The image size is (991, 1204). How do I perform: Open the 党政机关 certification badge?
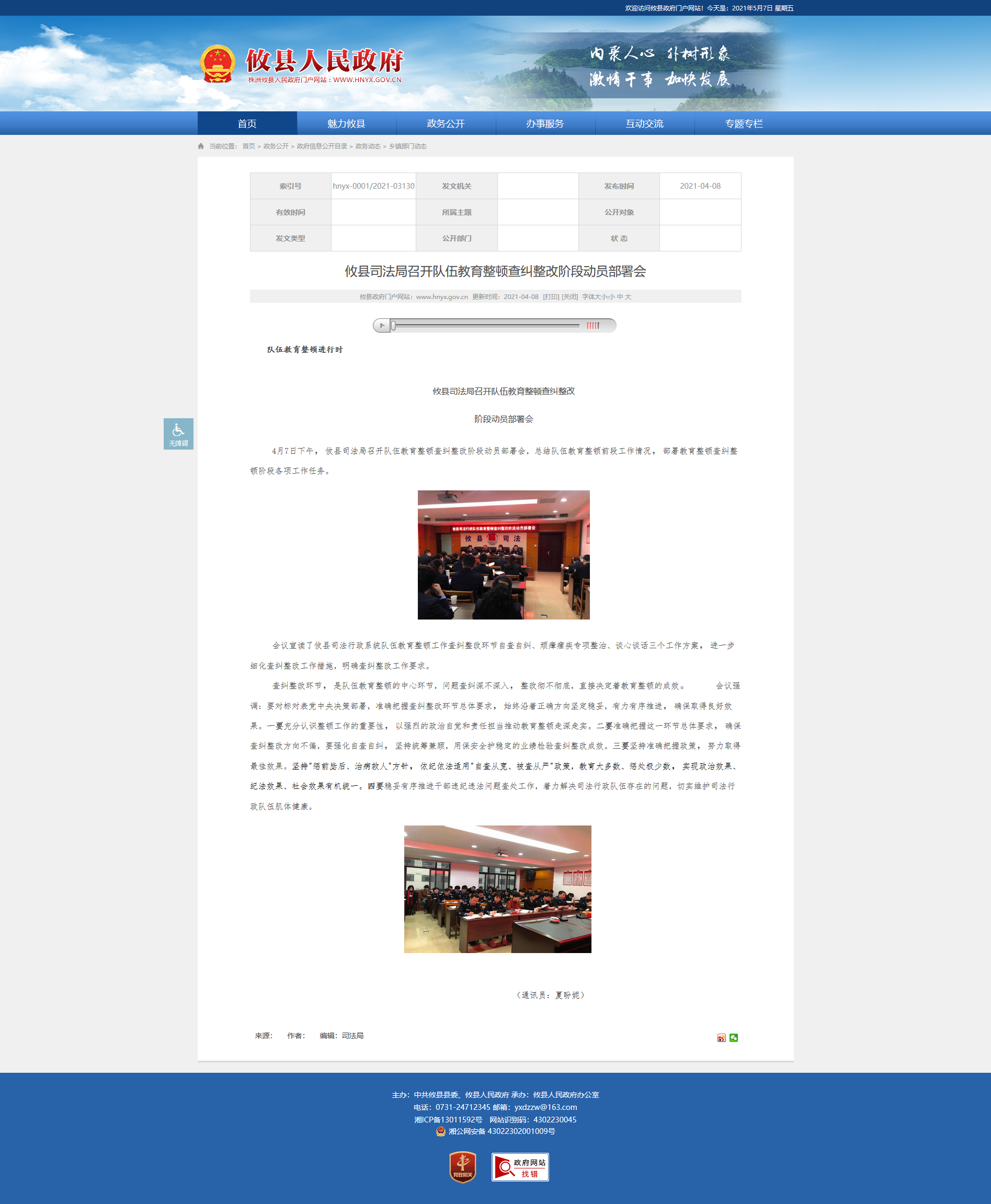coord(462,1166)
